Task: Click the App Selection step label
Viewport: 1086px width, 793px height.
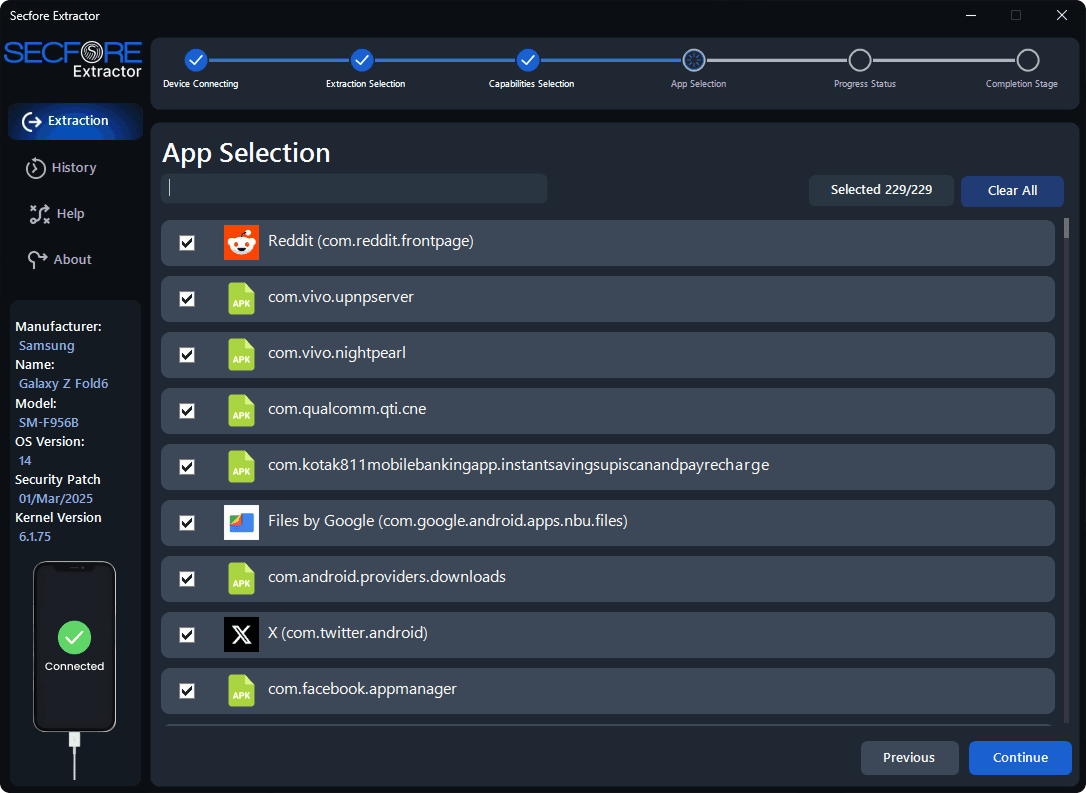Action: click(x=698, y=84)
